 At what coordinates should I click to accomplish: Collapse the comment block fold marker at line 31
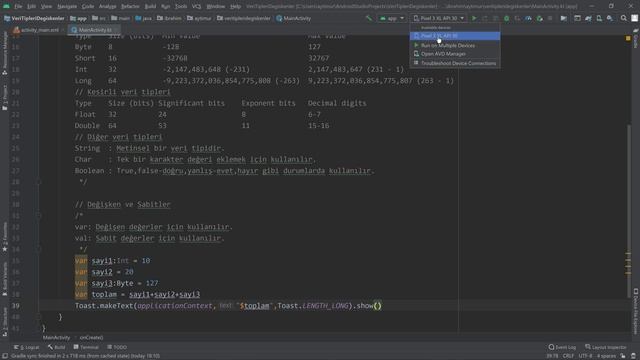tap(40, 216)
